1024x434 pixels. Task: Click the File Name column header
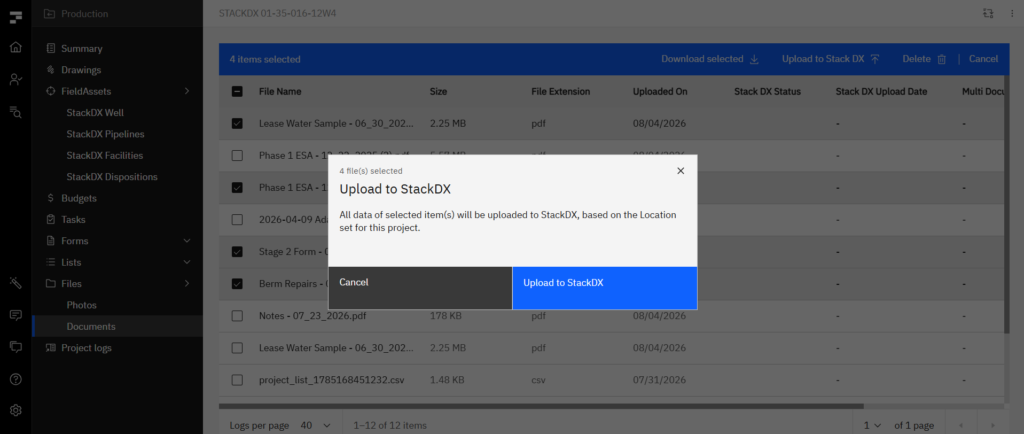coord(280,92)
